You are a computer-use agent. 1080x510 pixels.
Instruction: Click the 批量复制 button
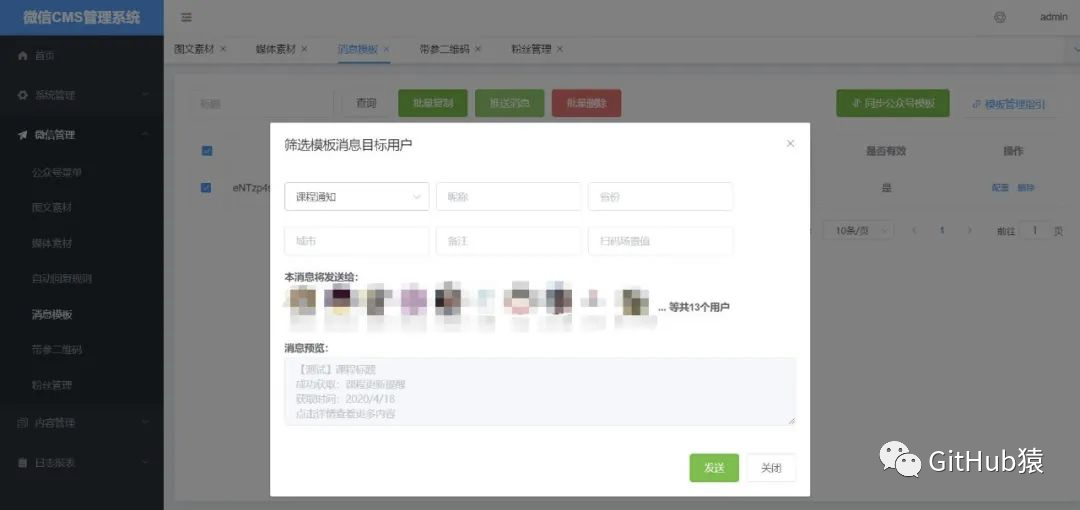click(x=433, y=103)
